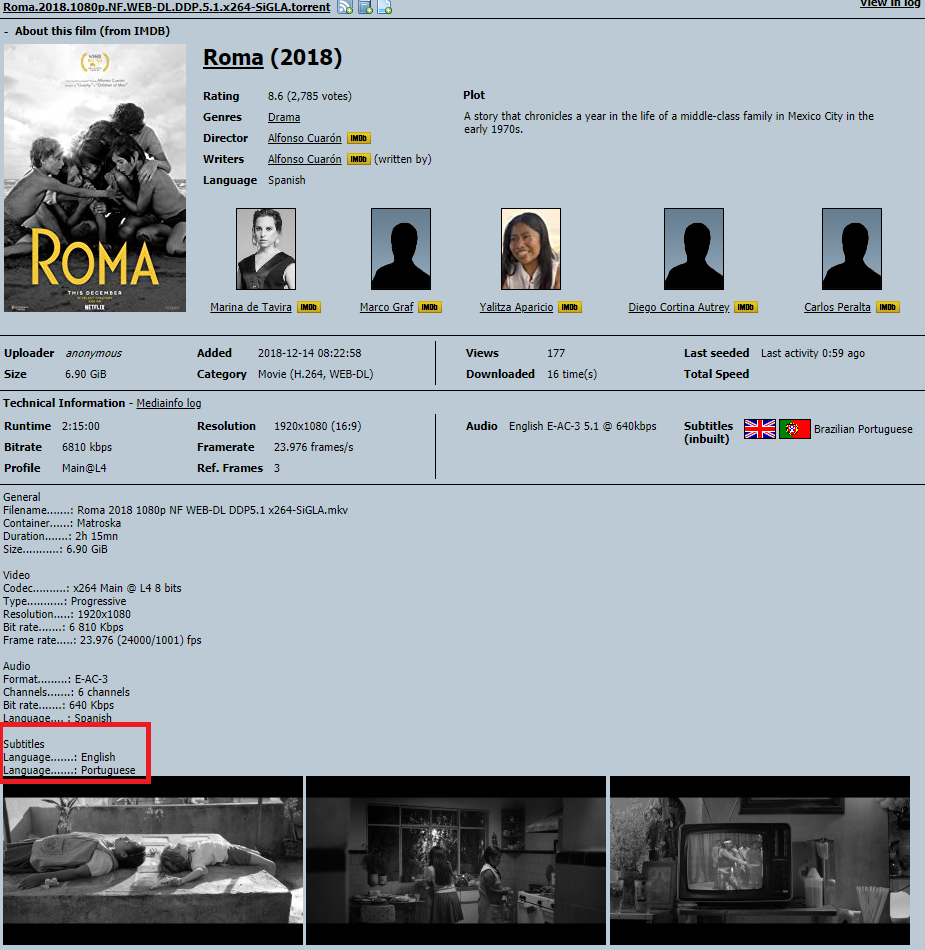Click the size value 6.90 GiB under Uploader
The image size is (925, 950).
tap(85, 374)
